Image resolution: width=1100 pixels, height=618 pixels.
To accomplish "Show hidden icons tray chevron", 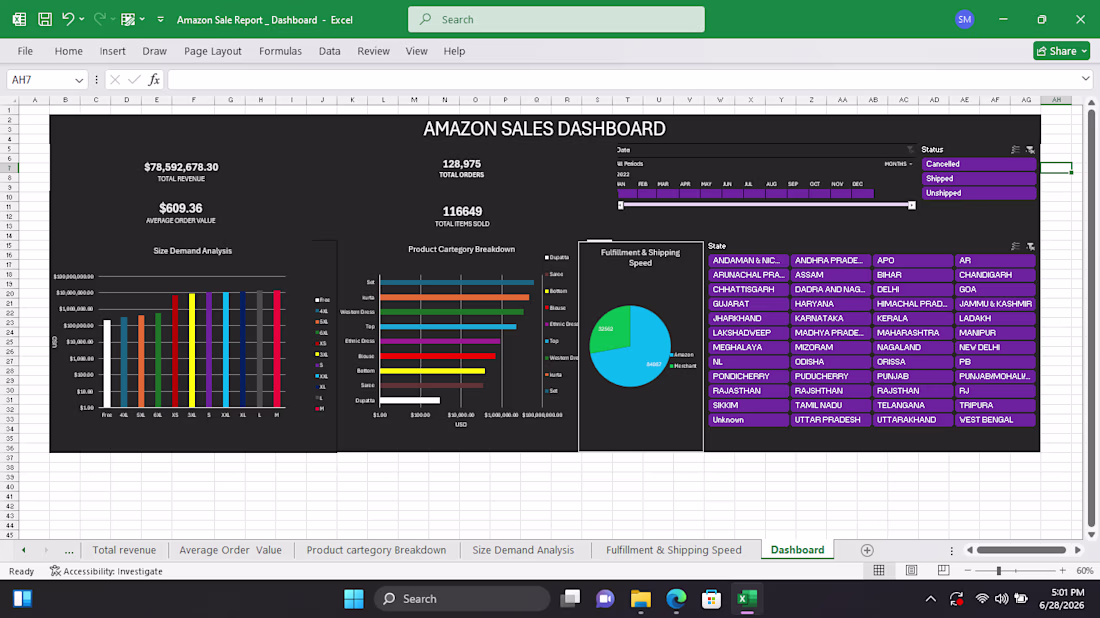I will (x=930, y=599).
